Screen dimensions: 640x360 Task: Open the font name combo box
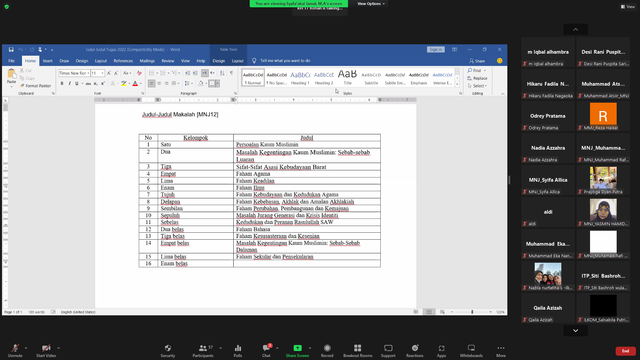(x=74, y=73)
